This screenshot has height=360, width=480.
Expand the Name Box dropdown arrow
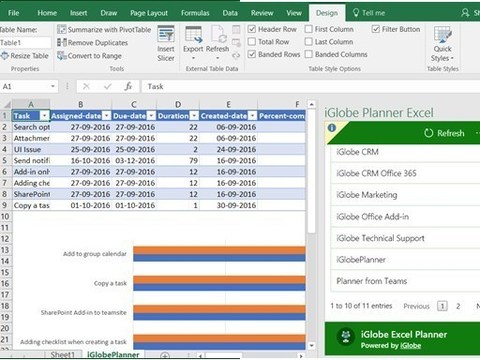[x=53, y=87]
